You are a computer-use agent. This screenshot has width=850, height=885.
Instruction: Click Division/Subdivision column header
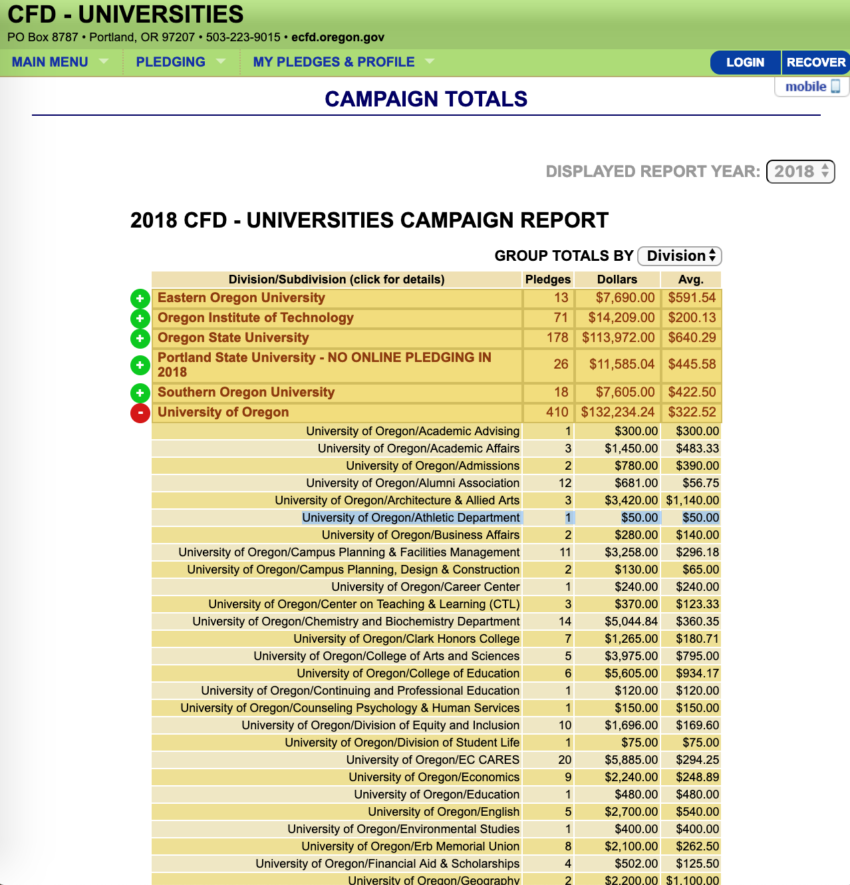[x=336, y=279]
